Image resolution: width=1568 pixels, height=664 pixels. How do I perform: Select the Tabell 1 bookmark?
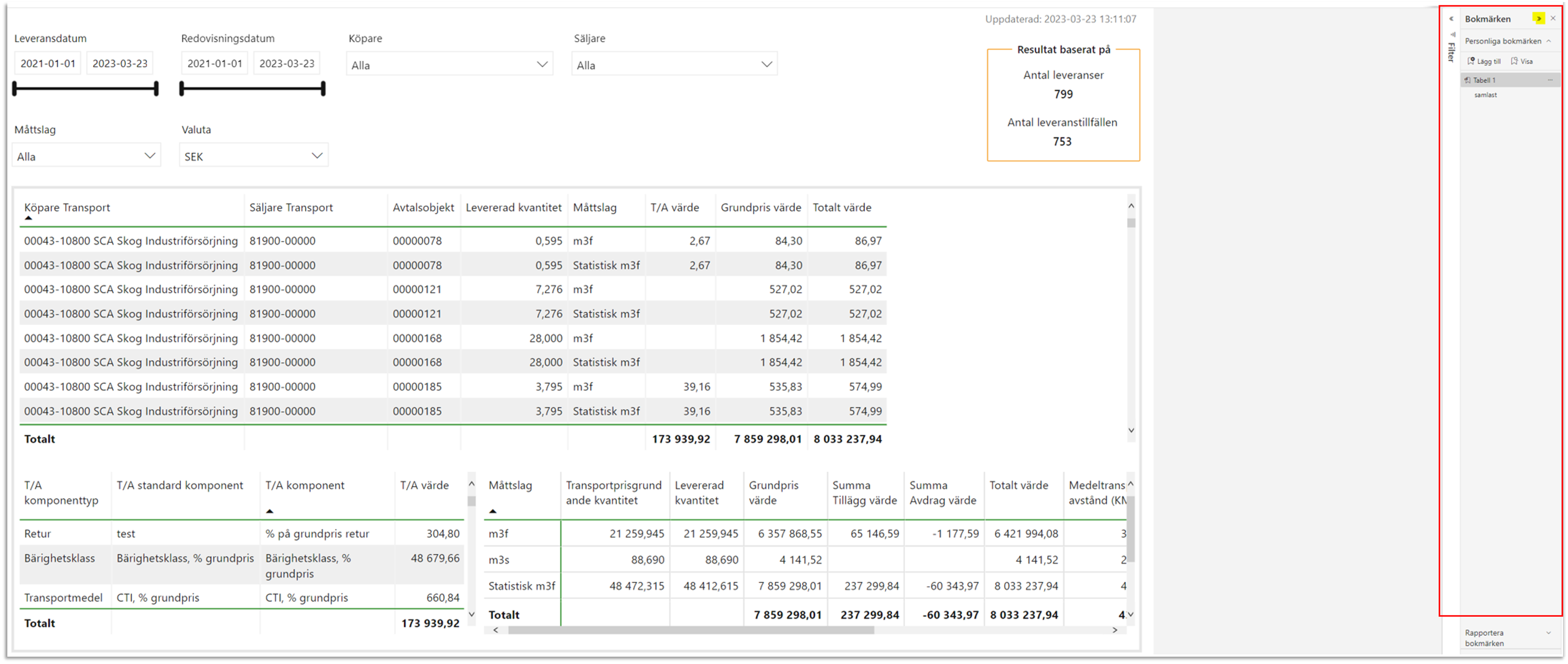1484,80
